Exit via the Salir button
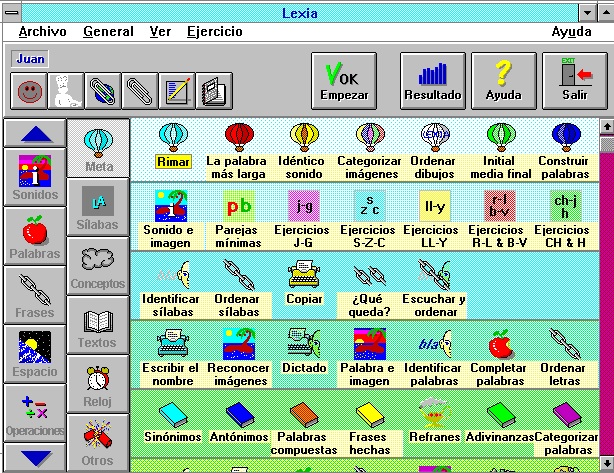The image size is (614, 473). 575,81
